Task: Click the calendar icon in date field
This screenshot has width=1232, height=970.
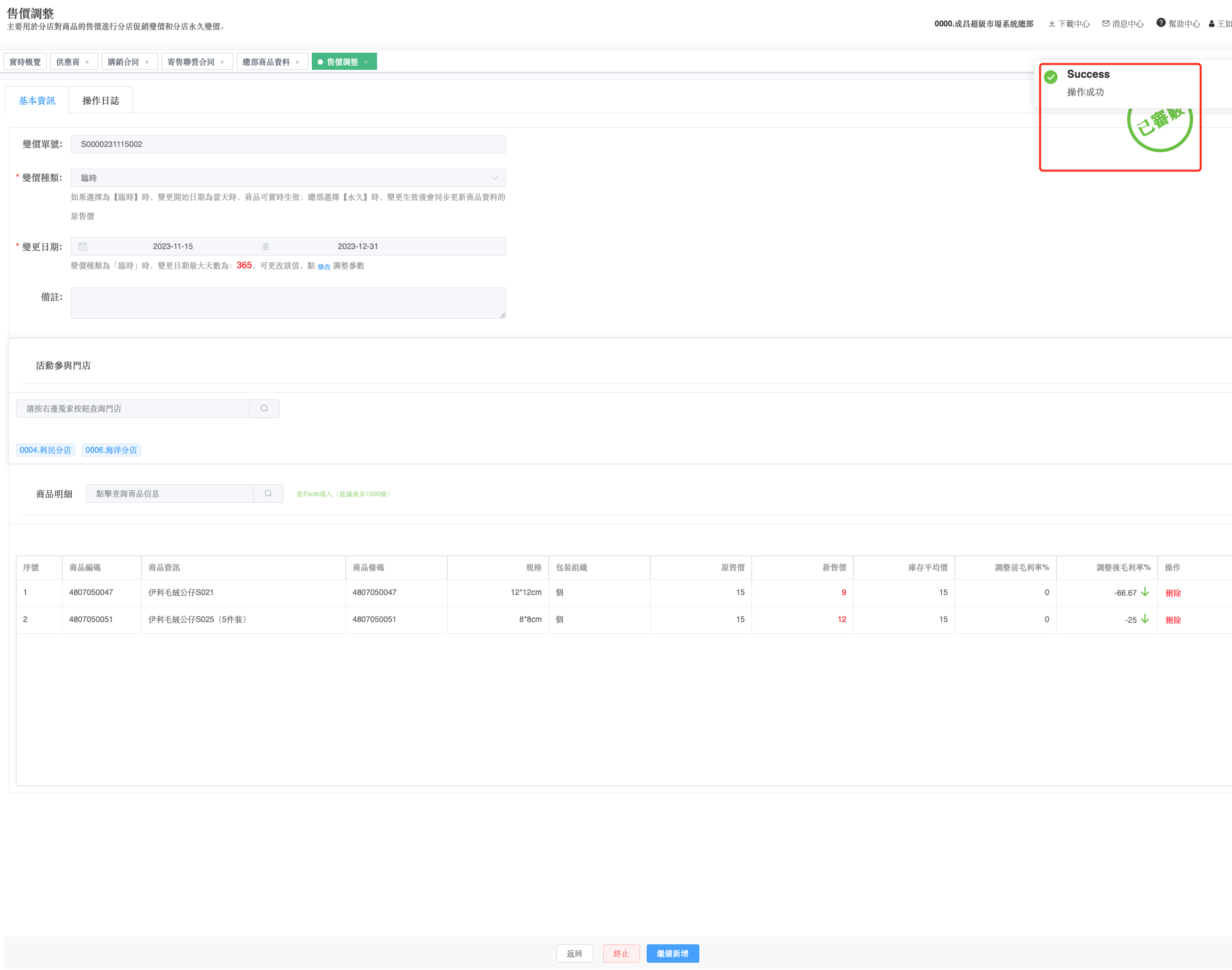Action: [x=83, y=246]
